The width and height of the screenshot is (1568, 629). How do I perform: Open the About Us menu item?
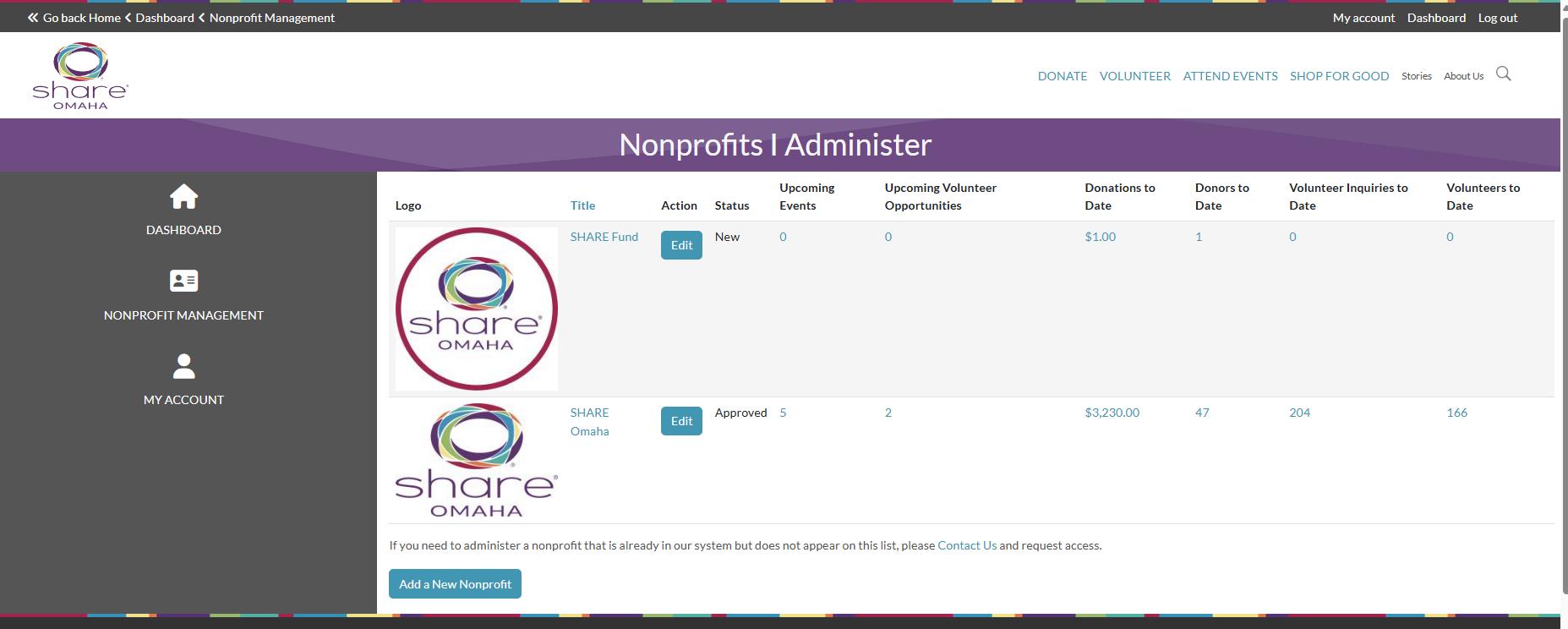pos(1464,76)
